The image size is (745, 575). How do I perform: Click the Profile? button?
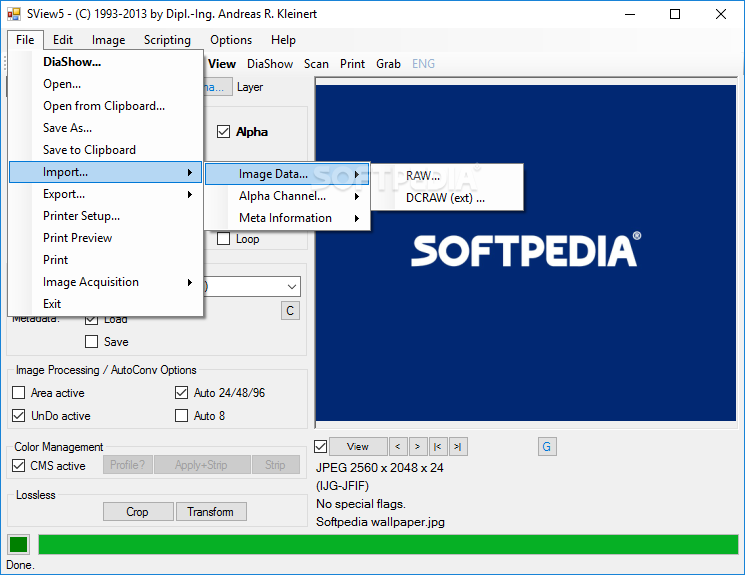point(128,465)
